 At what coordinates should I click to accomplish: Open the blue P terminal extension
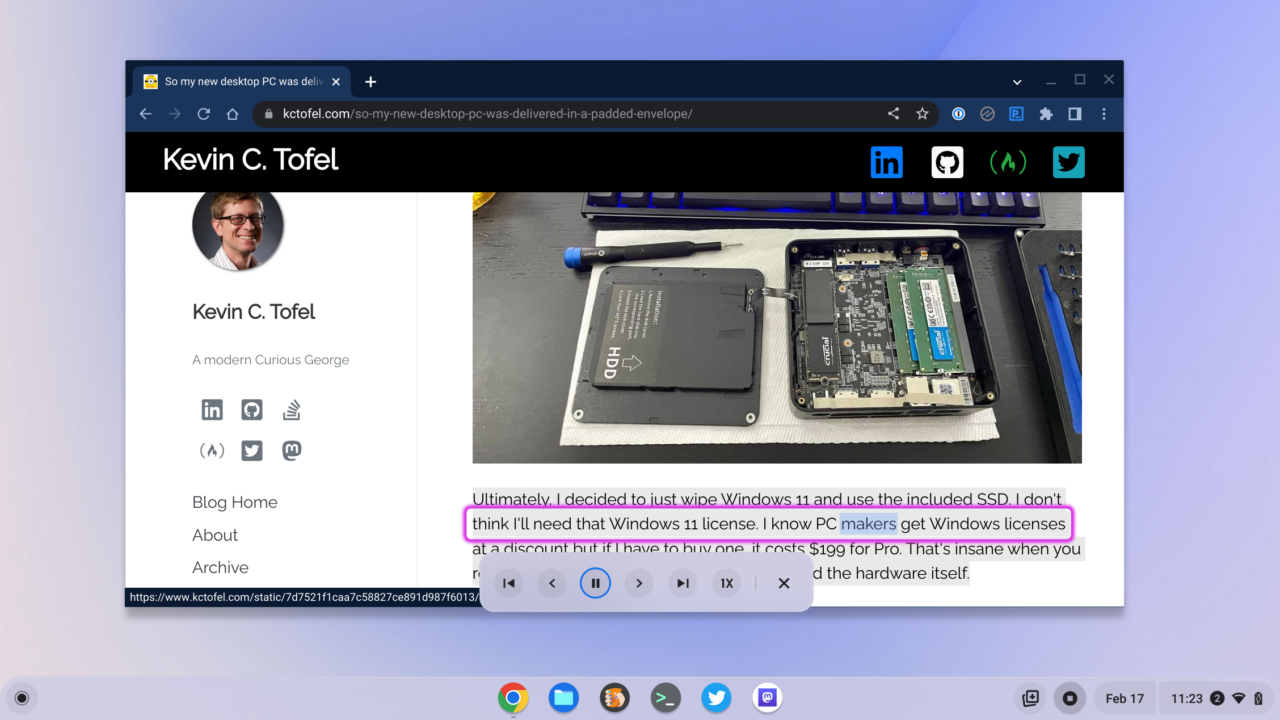1016,114
